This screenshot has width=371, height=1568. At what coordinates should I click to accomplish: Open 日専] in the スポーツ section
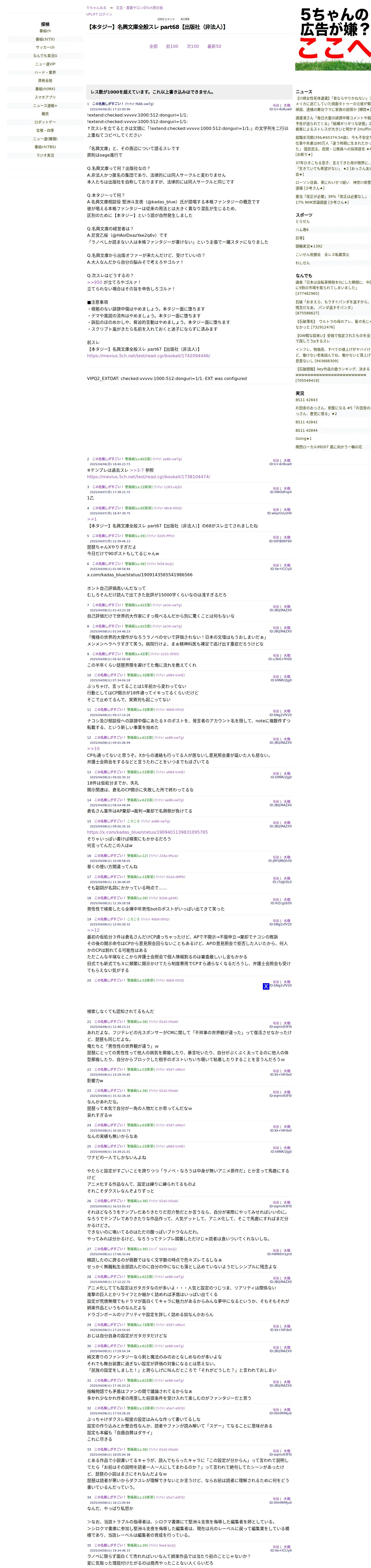[300, 238]
